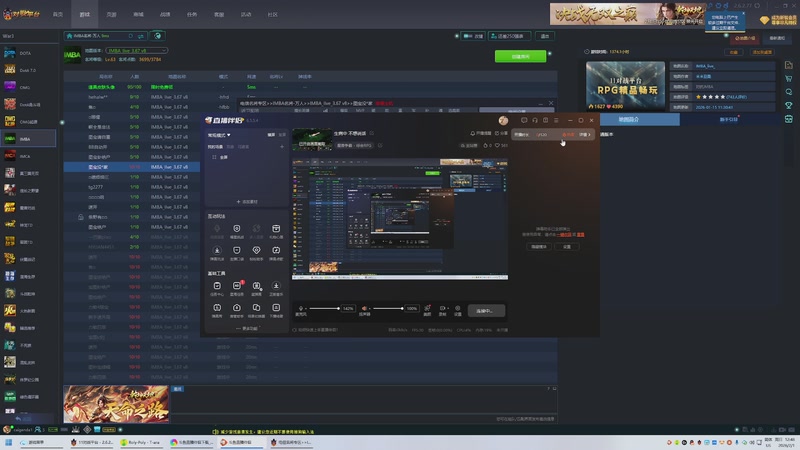Open the beginner guide tab with red dot

[729, 119]
